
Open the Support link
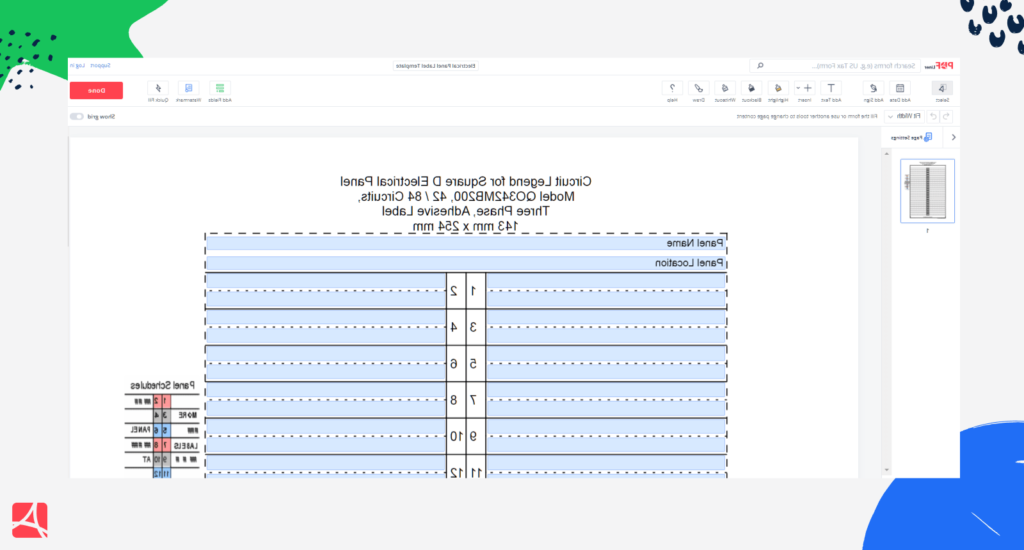click(x=100, y=65)
